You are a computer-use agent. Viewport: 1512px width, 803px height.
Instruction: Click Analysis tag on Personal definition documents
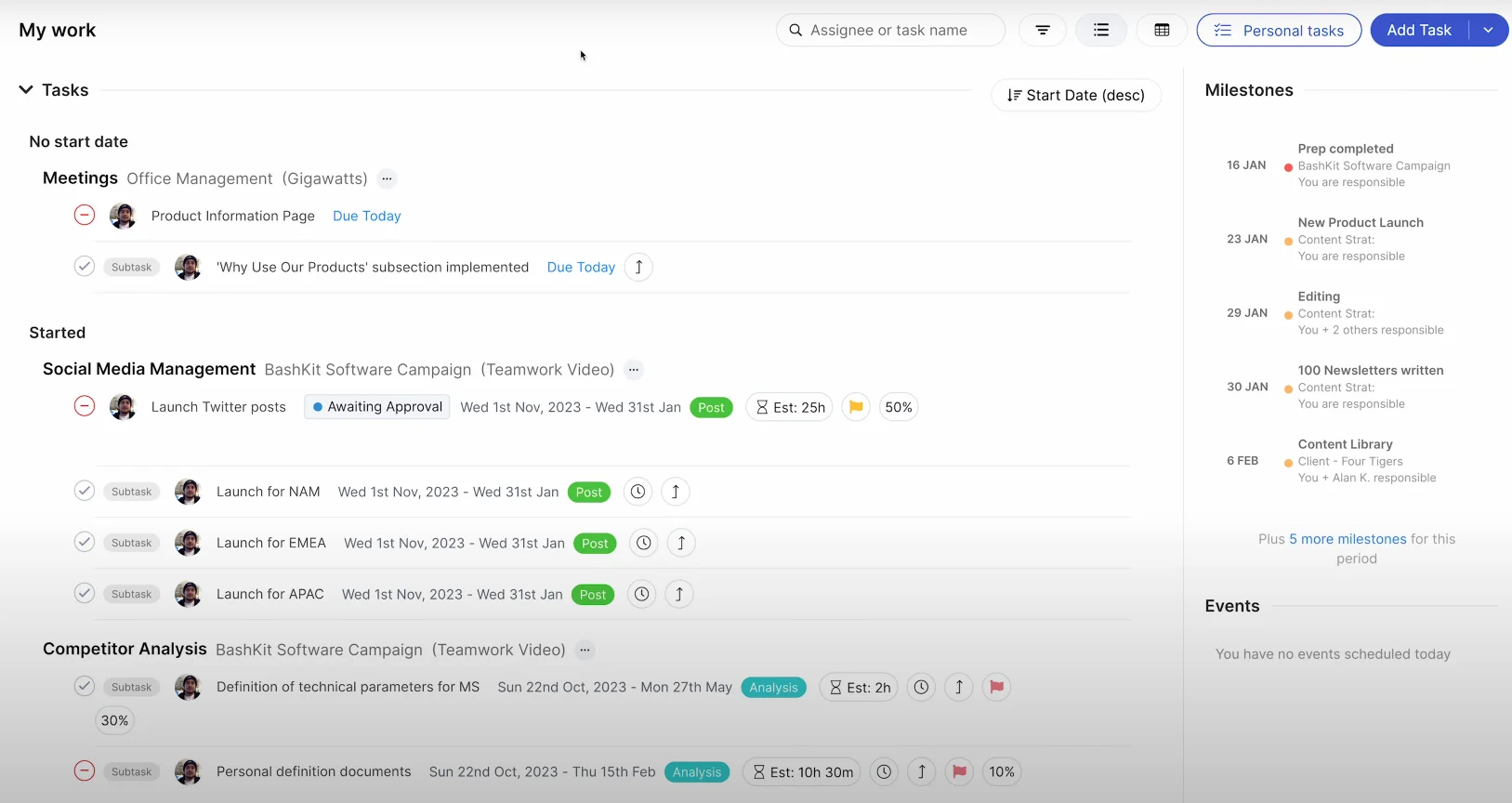697,772
